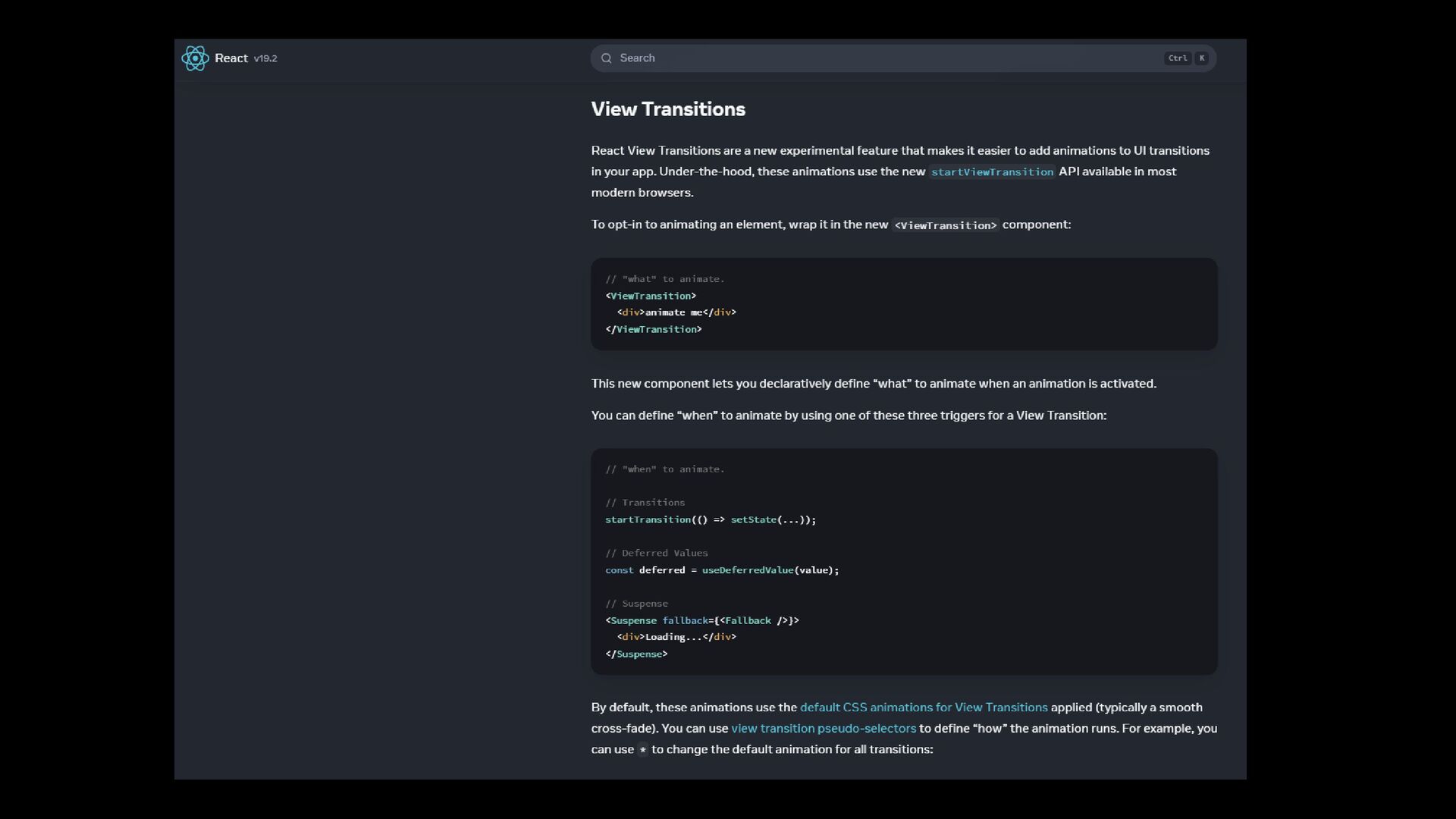Click the inline <ViewTransition> code snippet
This screenshot has height=819, width=1456.
pos(945,225)
